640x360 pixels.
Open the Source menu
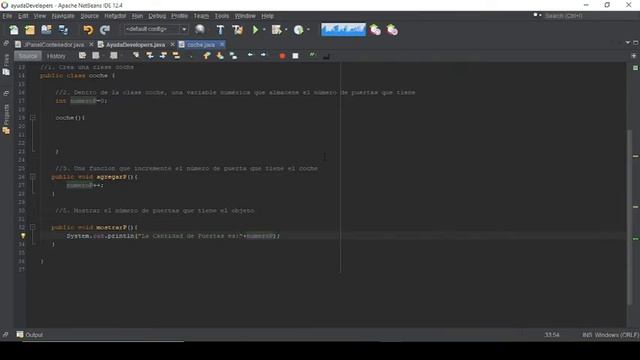(90, 16)
